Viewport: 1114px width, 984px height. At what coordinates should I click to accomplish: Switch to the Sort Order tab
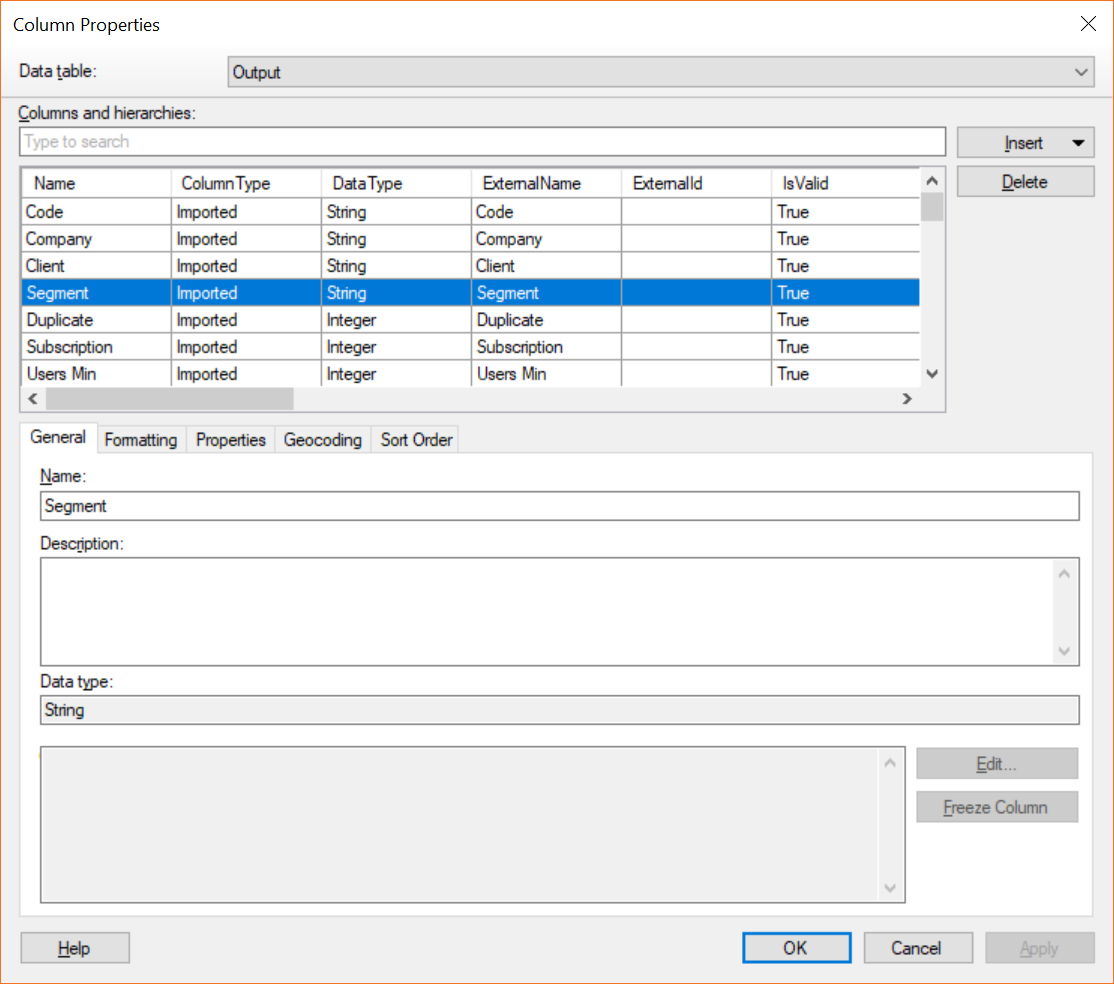416,440
